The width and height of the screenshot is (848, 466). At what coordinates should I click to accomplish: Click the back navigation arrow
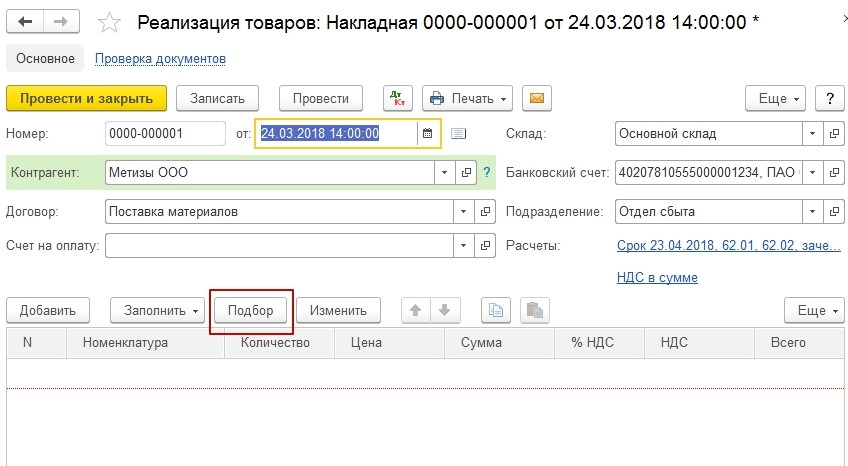25,21
